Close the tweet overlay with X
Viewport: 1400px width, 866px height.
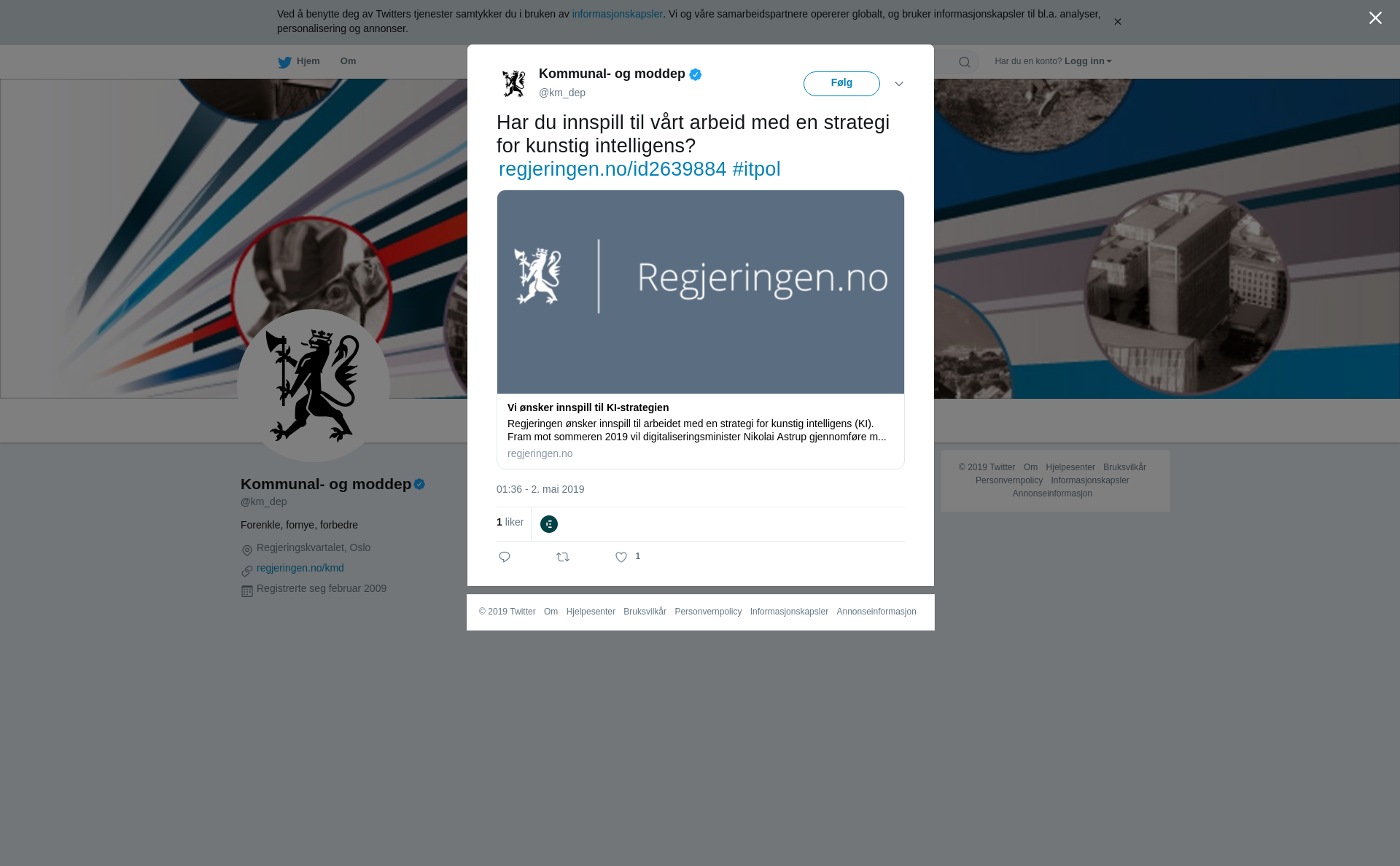[1375, 18]
